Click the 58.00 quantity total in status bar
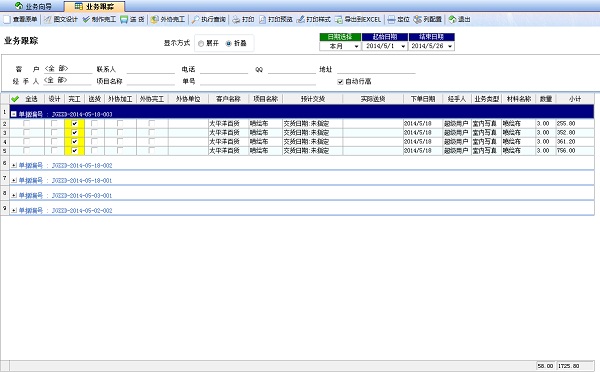Viewport: 600px width, 372px height. (546, 366)
